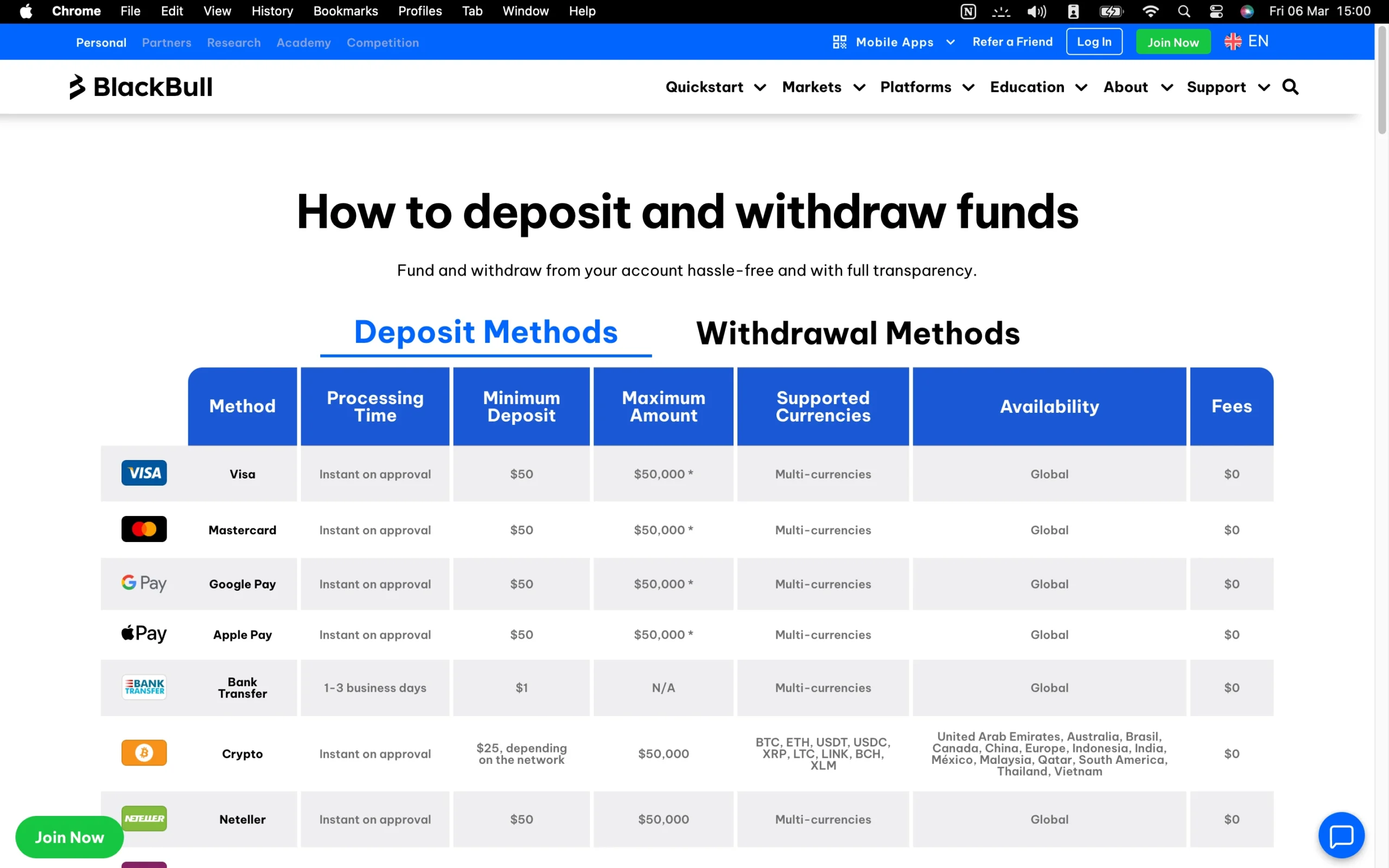This screenshot has width=1389, height=868.
Task: Click the Wi-Fi status icon
Action: pyautogui.click(x=1150, y=11)
